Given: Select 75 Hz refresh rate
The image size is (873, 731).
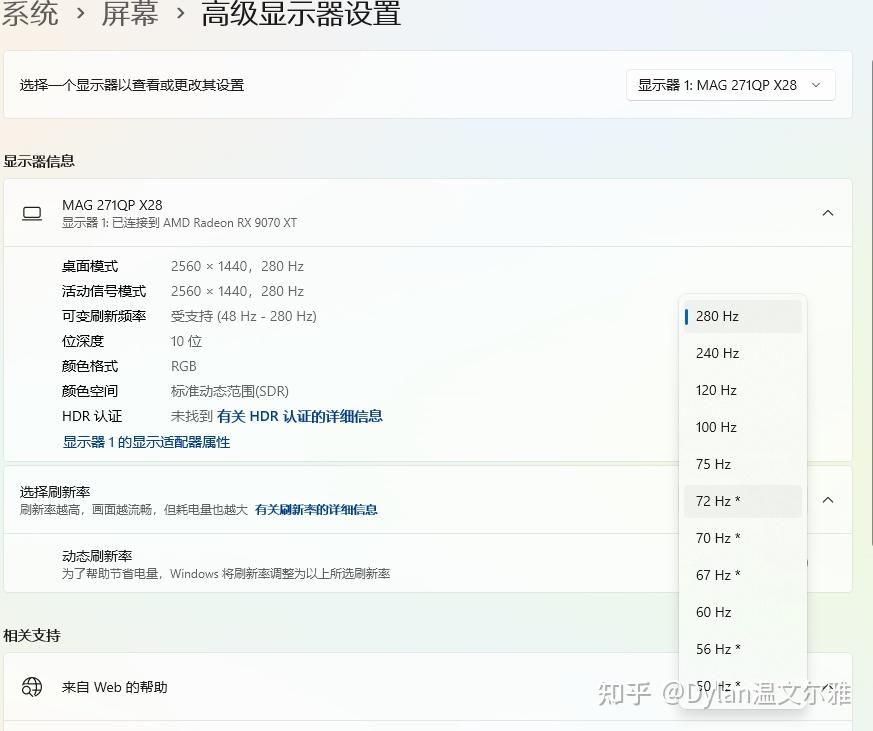Looking at the screenshot, I should 743,464.
